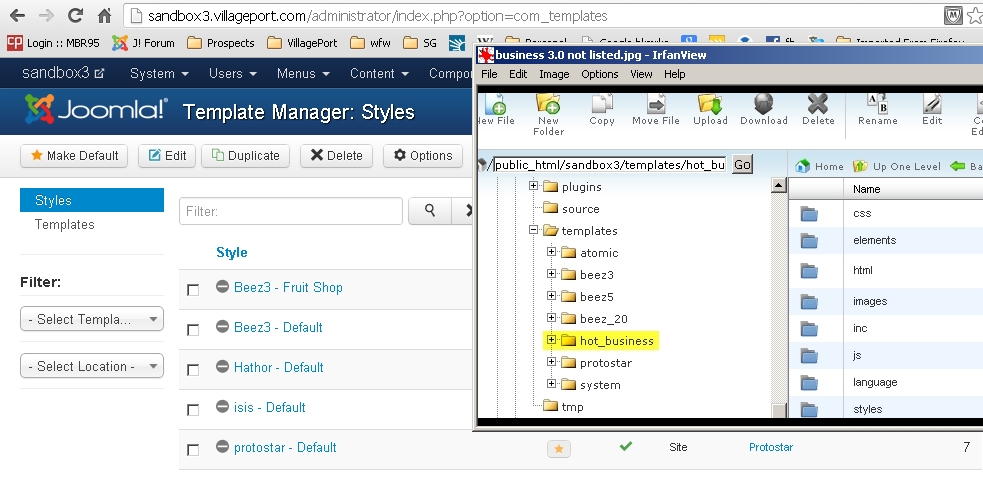Click the Make Default button
The height and width of the screenshot is (482, 983).
tap(74, 155)
